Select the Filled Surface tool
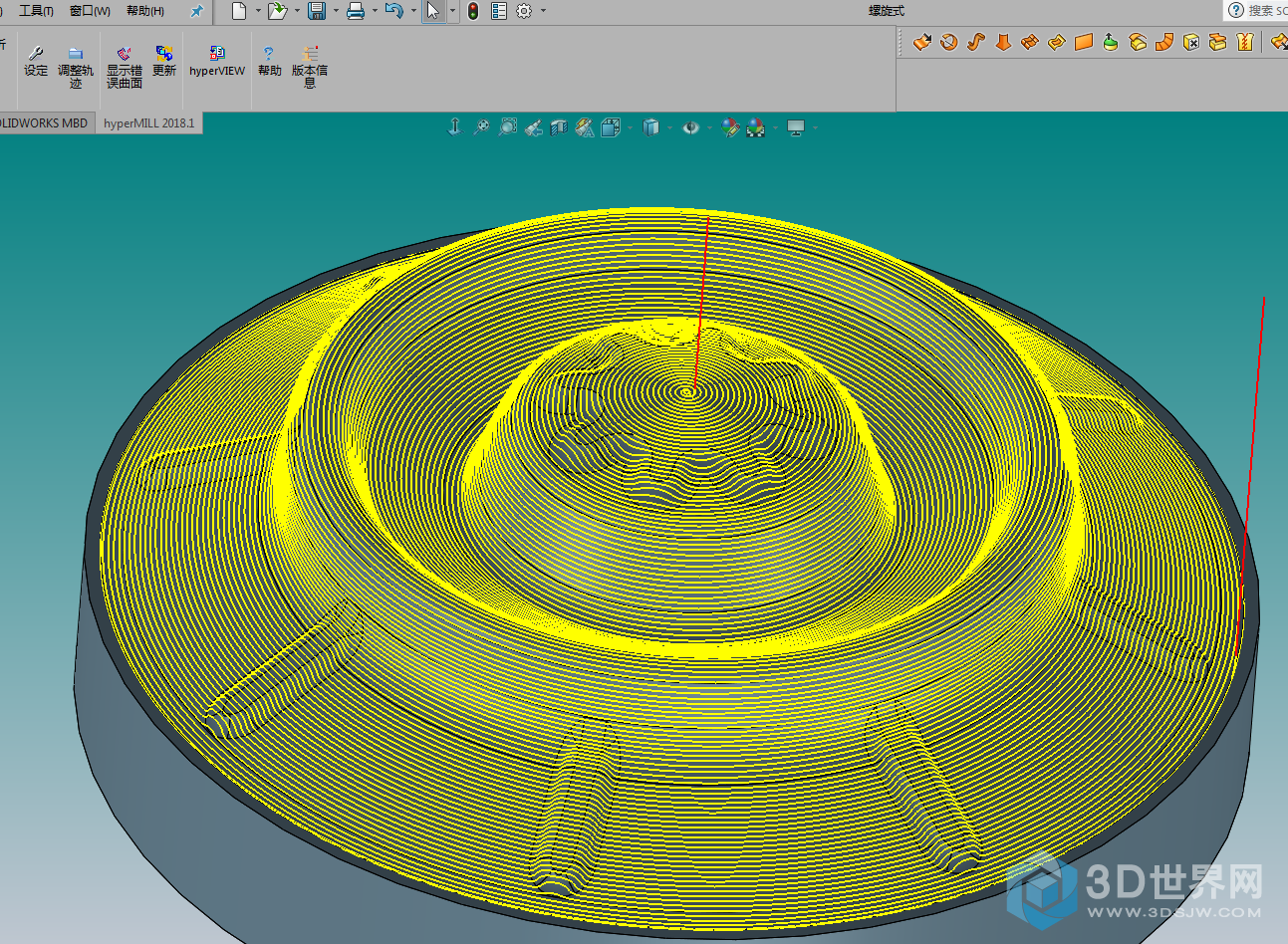Image resolution: width=1288 pixels, height=944 pixels. point(1057,42)
